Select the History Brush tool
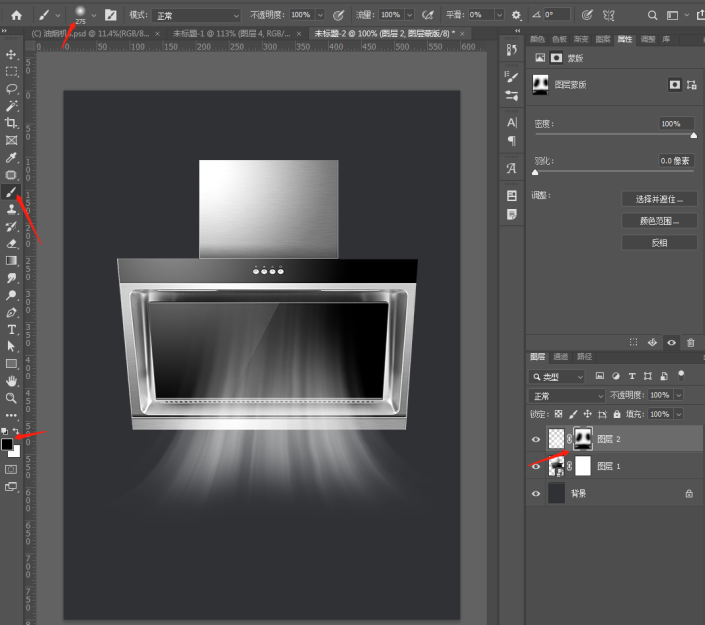This screenshot has height=625, width=705. [11, 226]
